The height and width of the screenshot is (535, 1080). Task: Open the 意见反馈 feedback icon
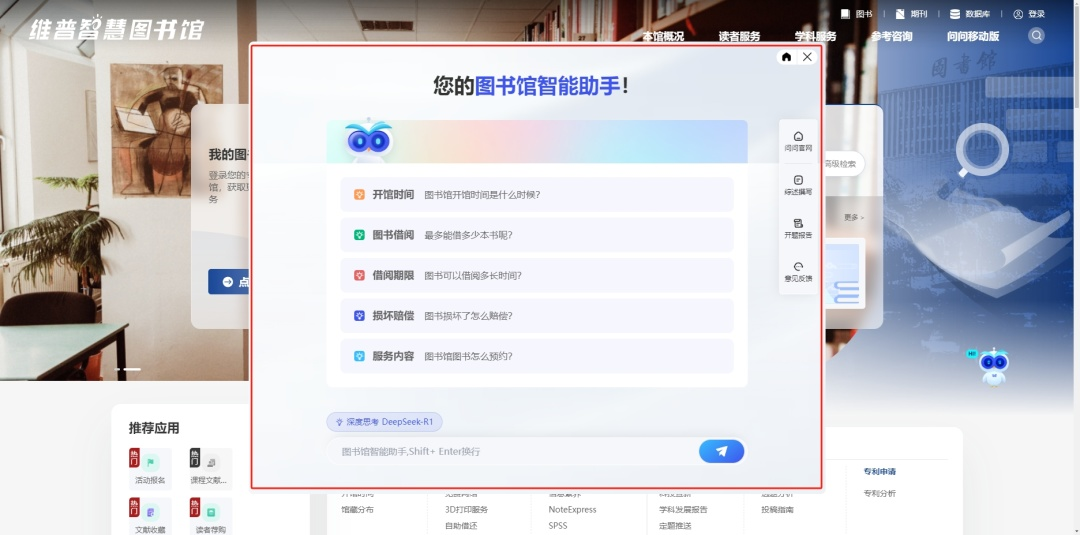[798, 271]
